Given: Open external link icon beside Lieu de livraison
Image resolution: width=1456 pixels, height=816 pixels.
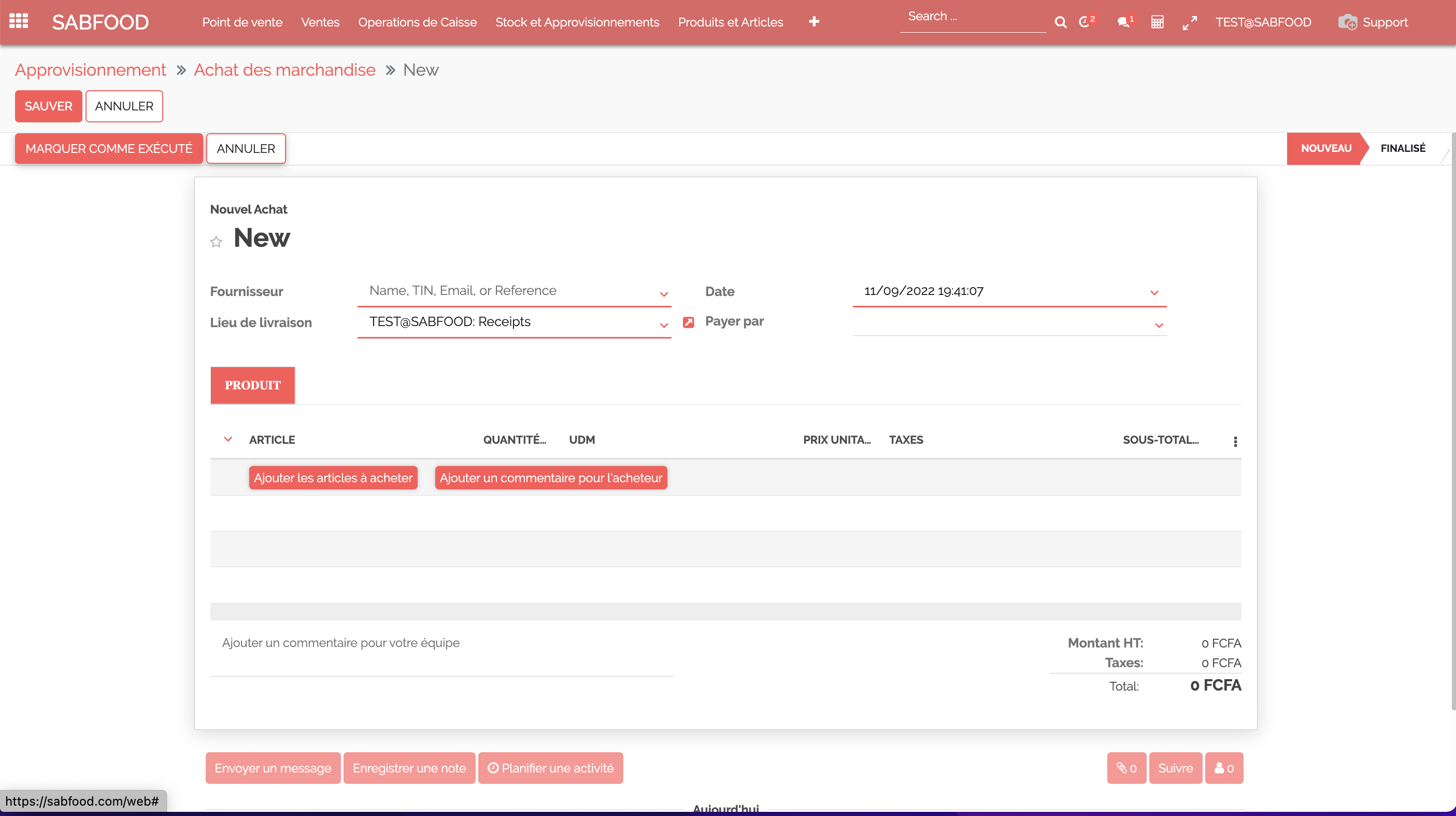Looking at the screenshot, I should 688,322.
